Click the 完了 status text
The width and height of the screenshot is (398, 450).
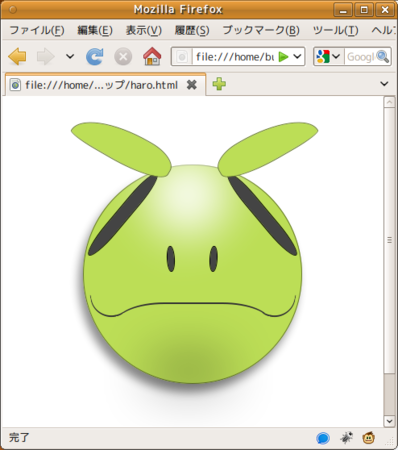point(19,438)
